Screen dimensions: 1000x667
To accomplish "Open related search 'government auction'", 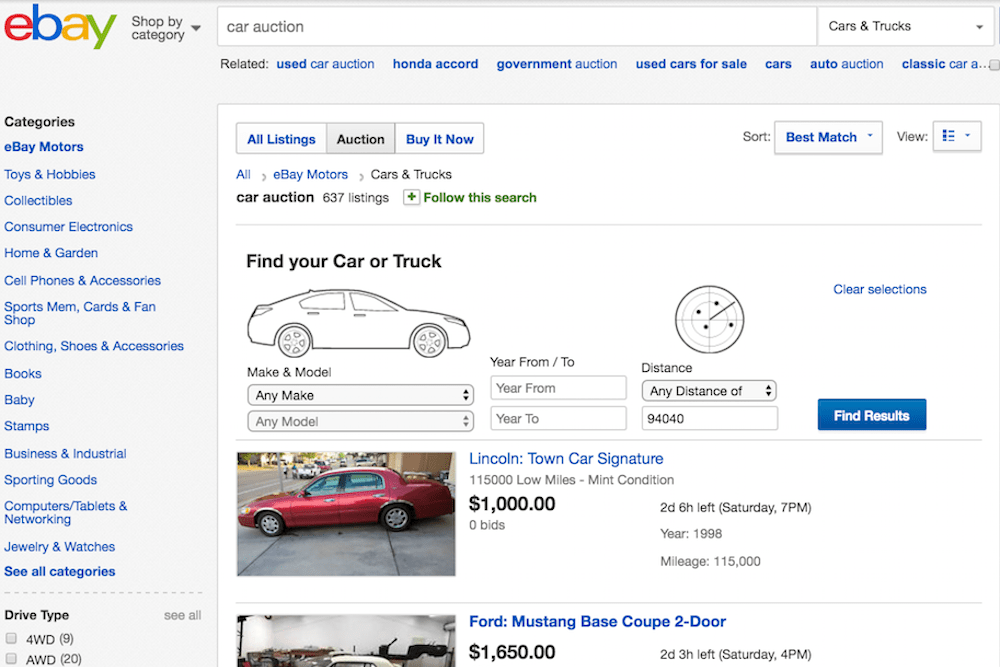I will pos(557,64).
